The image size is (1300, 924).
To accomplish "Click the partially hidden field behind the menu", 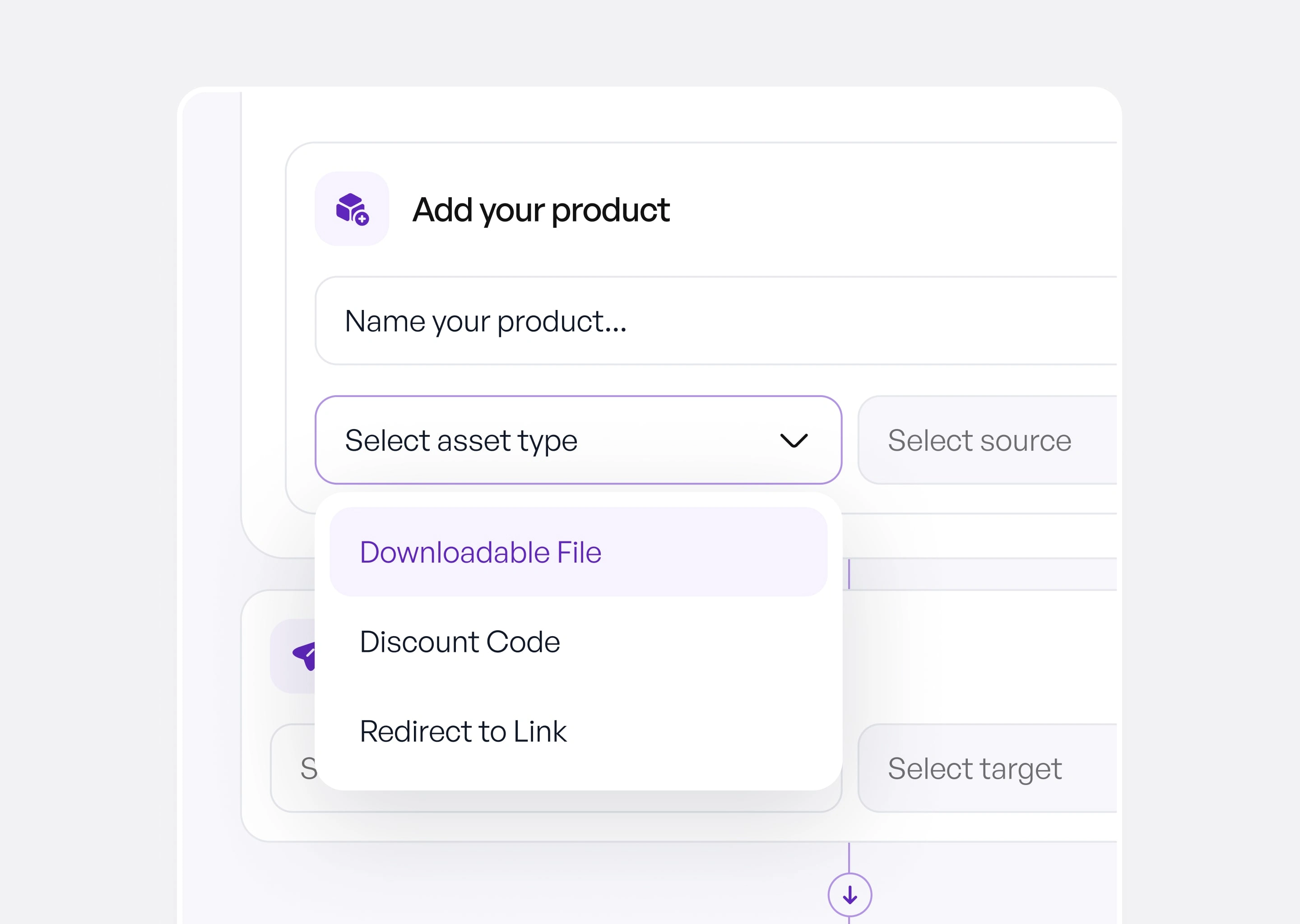I will click(293, 768).
